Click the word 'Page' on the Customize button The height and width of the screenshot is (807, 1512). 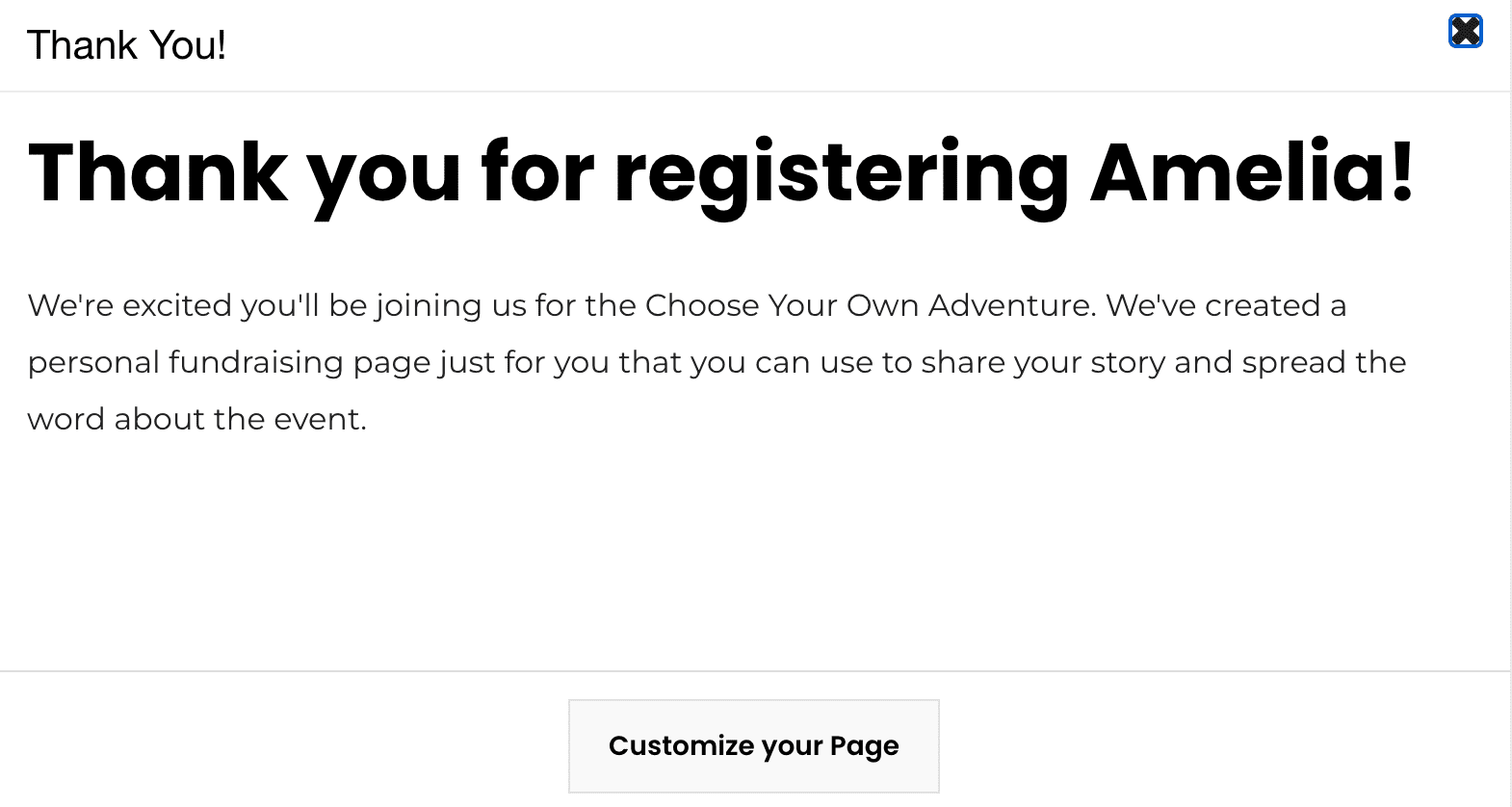(x=864, y=746)
